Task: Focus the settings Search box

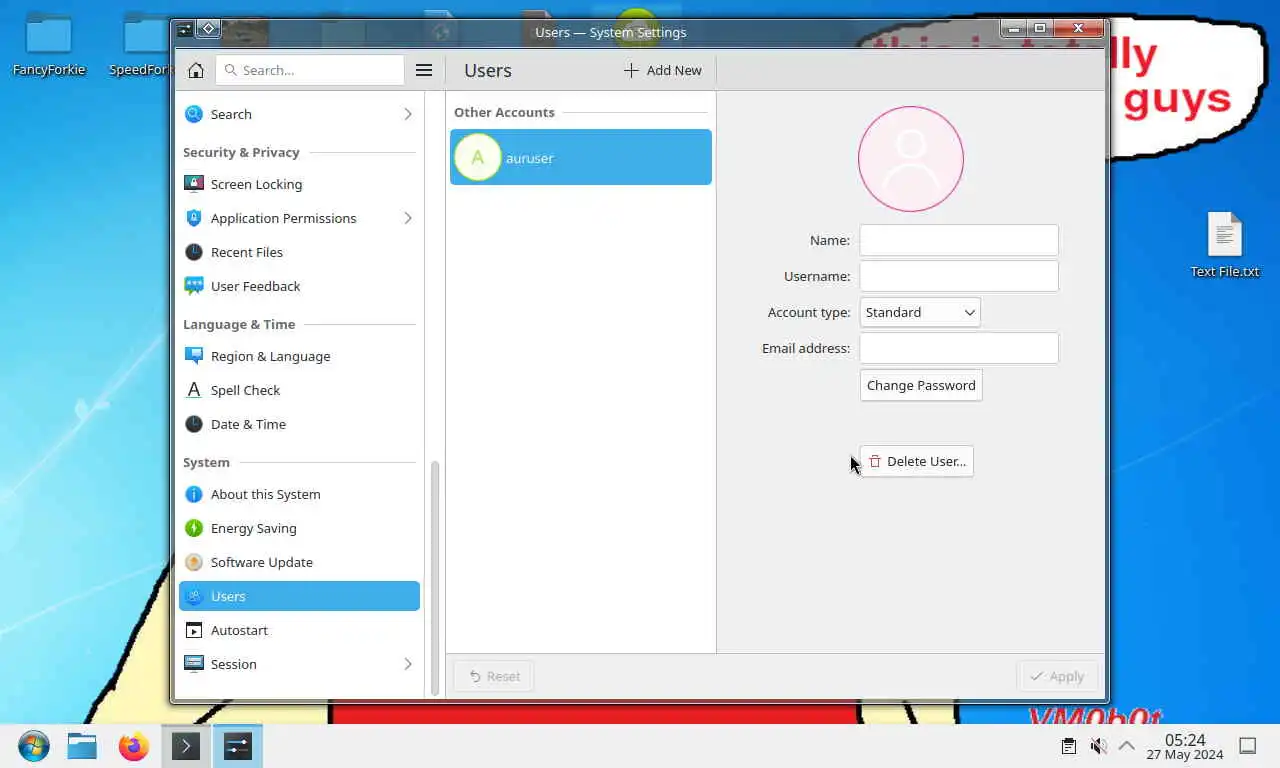Action: (310, 70)
